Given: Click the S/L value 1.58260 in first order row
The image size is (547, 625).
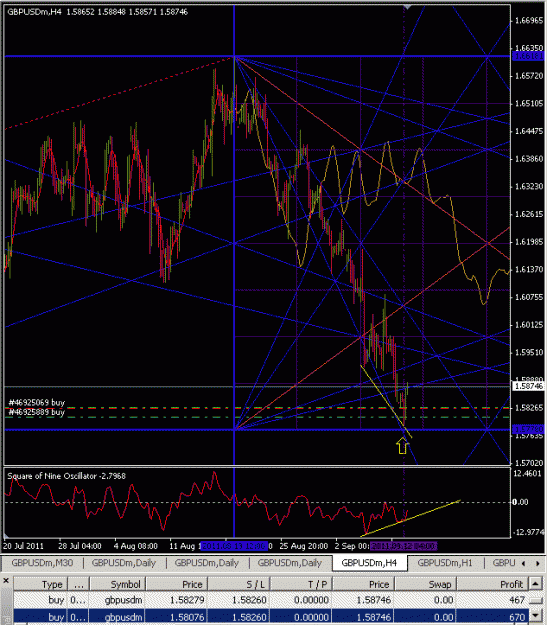Looking at the screenshot, I should 249,599.
